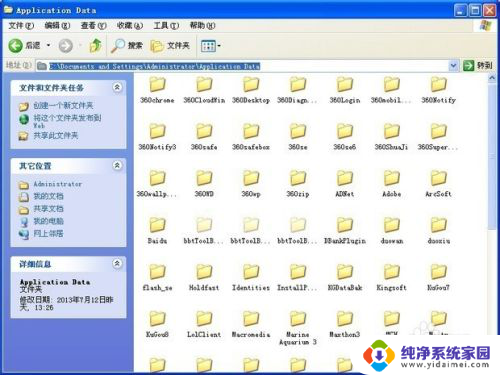Select the 360ShuaJi folder
Image resolution: width=500 pixels, height=375 pixels.
[x=391, y=137]
